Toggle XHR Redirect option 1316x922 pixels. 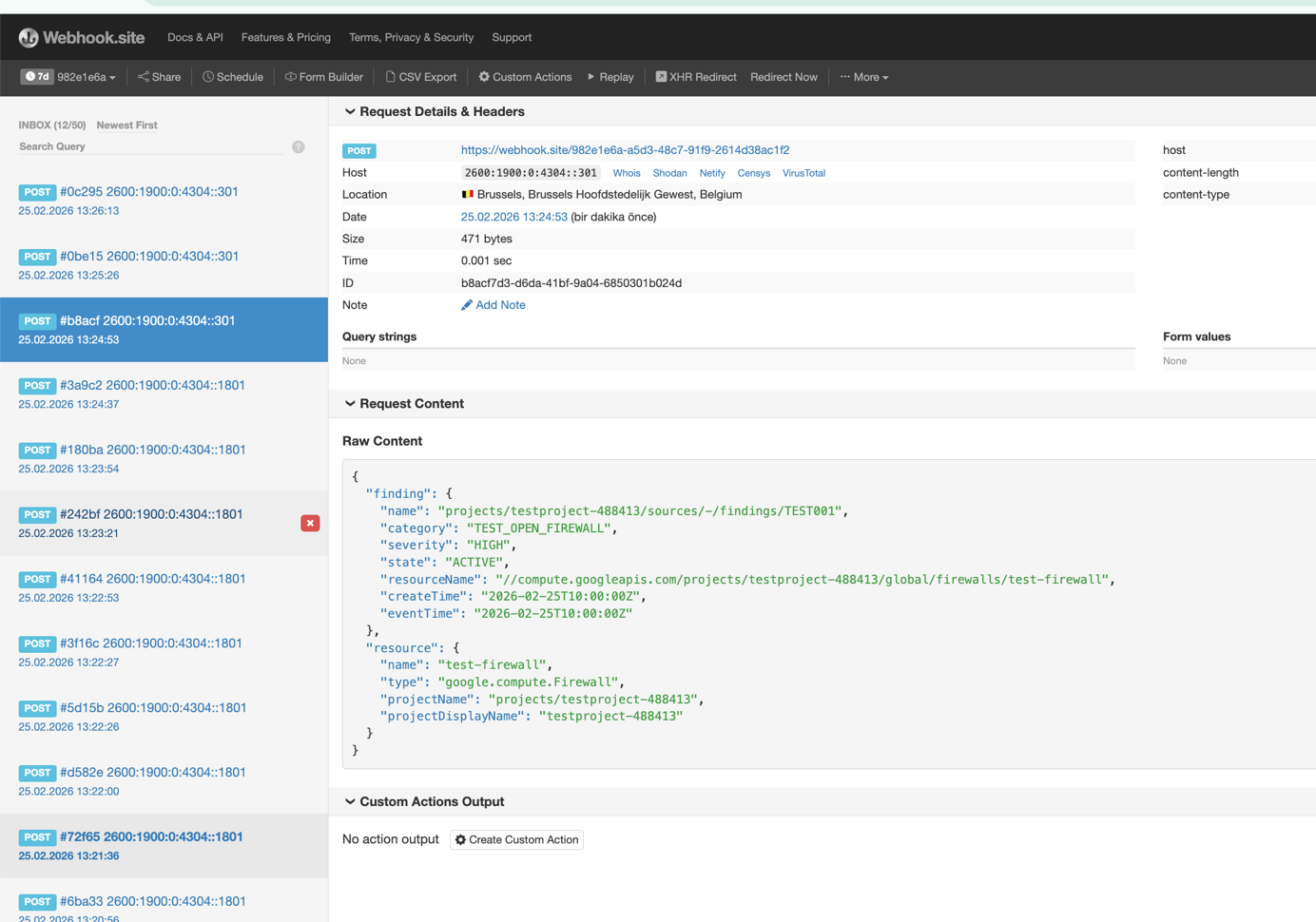tap(696, 77)
